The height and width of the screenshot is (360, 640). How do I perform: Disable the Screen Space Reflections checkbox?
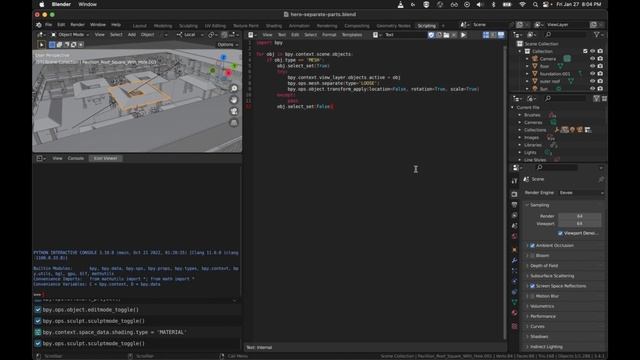pos(532,286)
